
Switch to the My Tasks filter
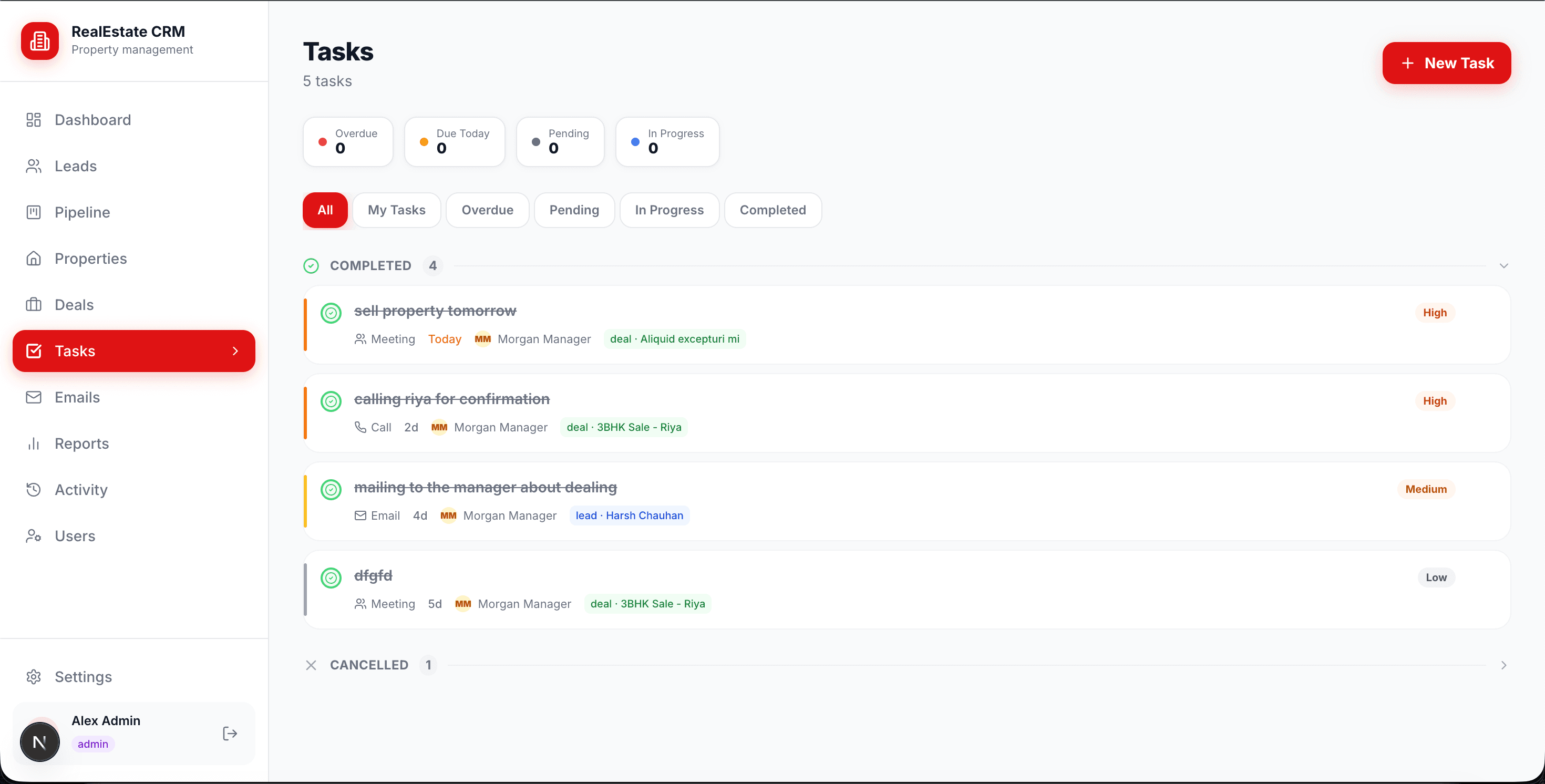pyautogui.click(x=396, y=210)
